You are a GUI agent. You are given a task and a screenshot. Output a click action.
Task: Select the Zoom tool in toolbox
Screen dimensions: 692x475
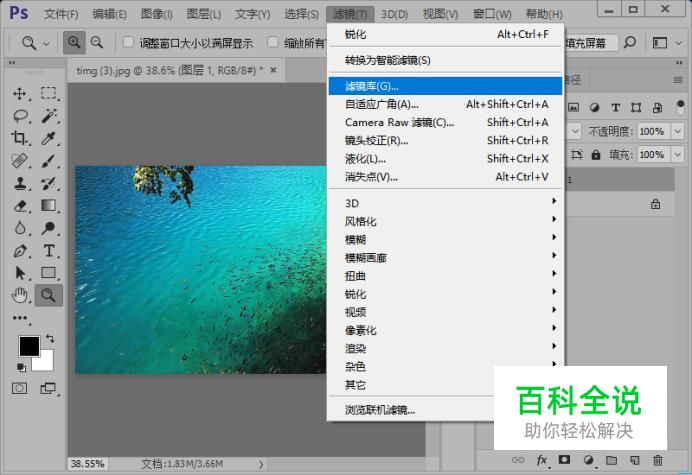[x=49, y=295]
